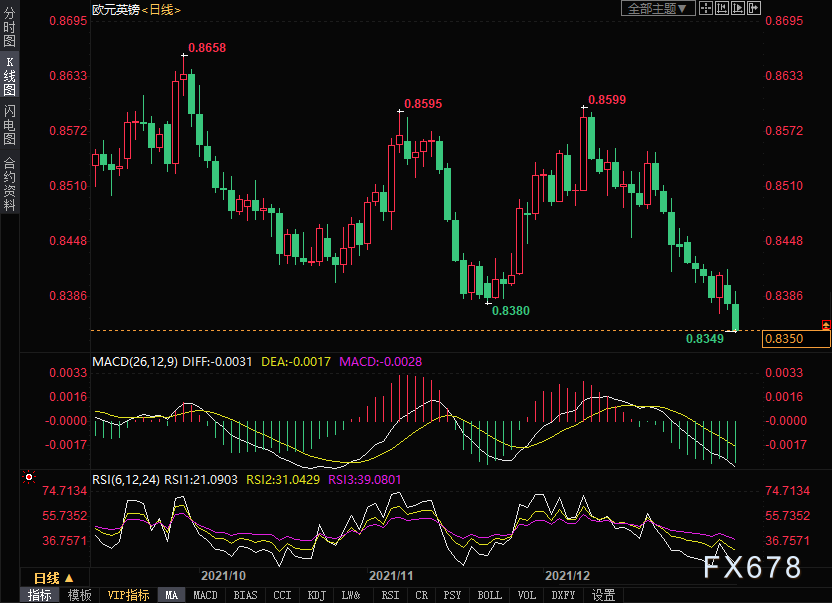Click the crosshair cursor icon in top toolbar

(x=705, y=8)
